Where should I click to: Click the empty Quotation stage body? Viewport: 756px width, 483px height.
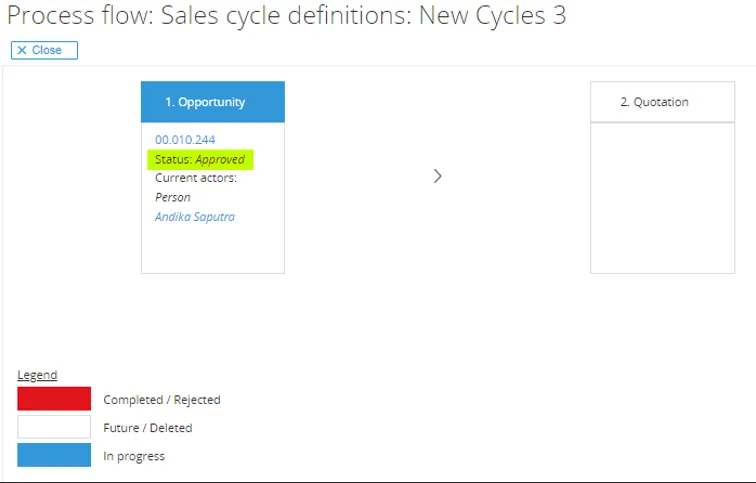(x=662, y=198)
